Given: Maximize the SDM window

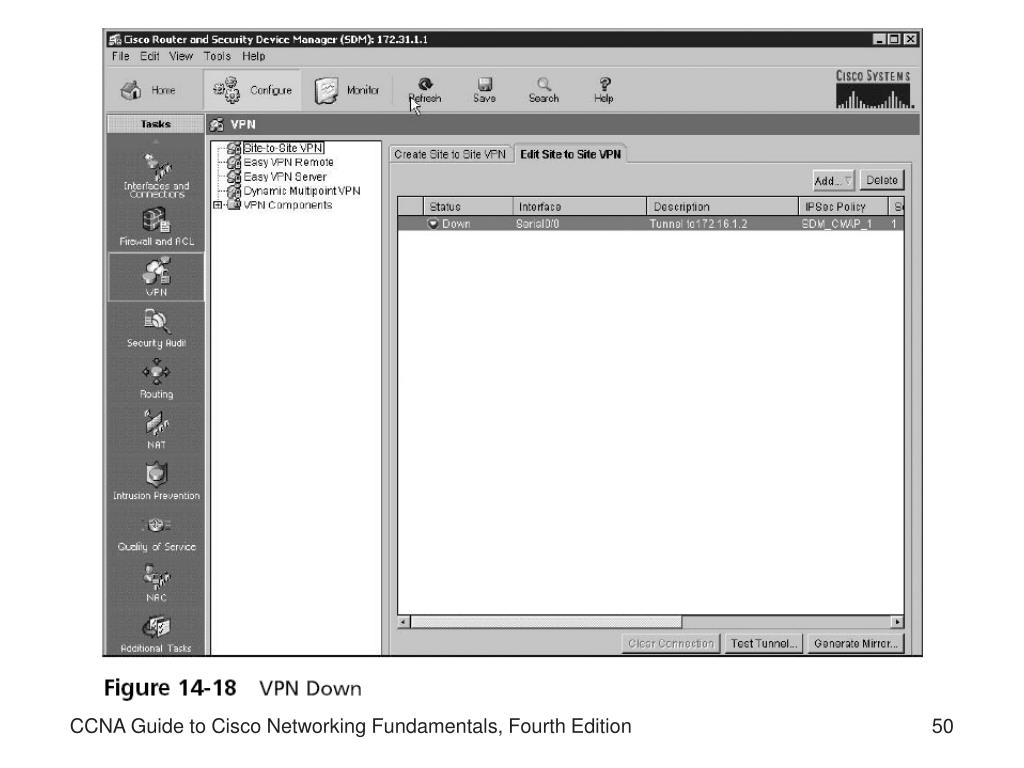Looking at the screenshot, I should (895, 39).
